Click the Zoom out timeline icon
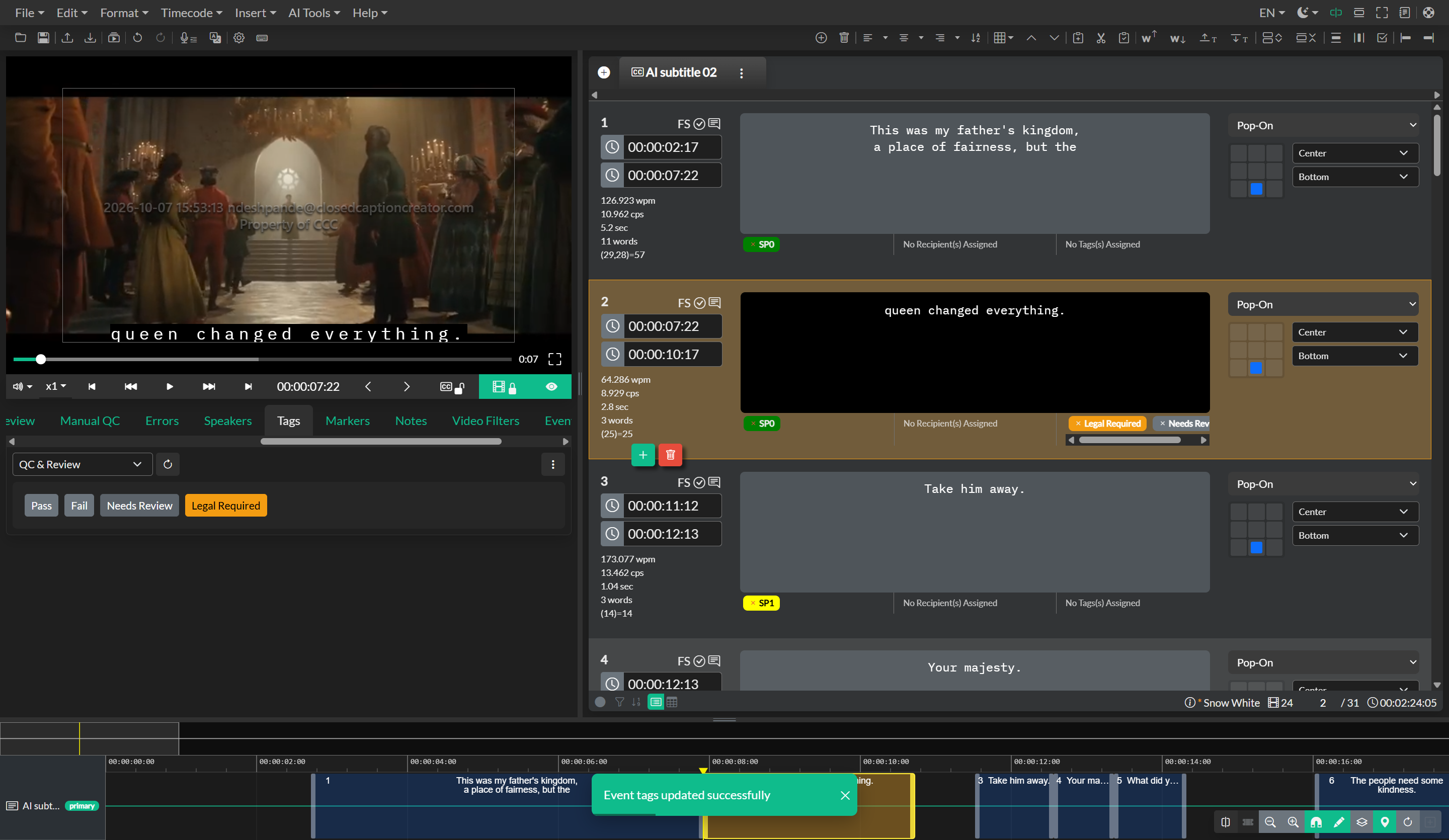The width and height of the screenshot is (1449, 840). pos(1270,822)
